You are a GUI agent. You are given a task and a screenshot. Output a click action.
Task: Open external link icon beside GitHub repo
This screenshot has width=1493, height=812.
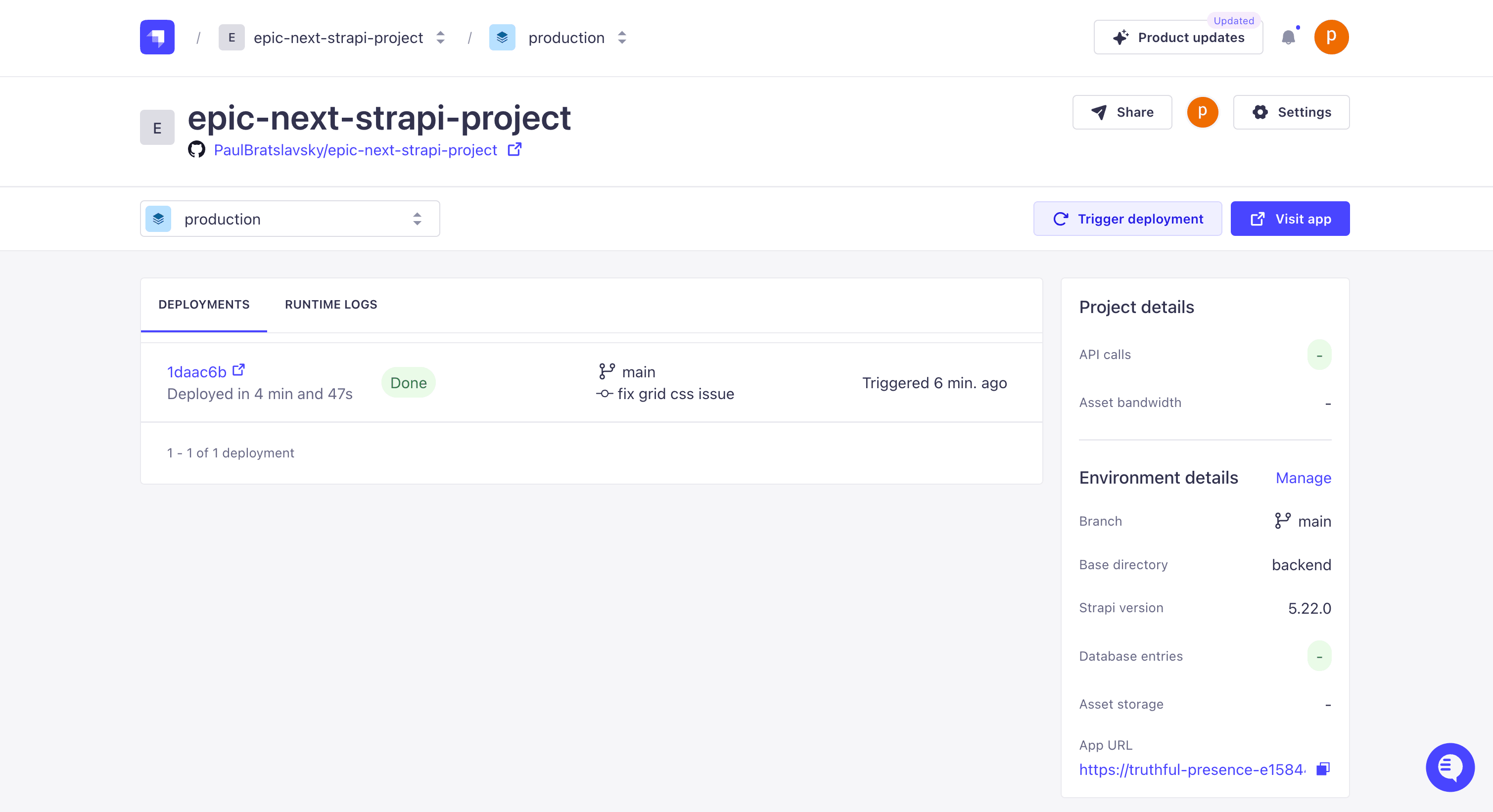click(x=514, y=149)
